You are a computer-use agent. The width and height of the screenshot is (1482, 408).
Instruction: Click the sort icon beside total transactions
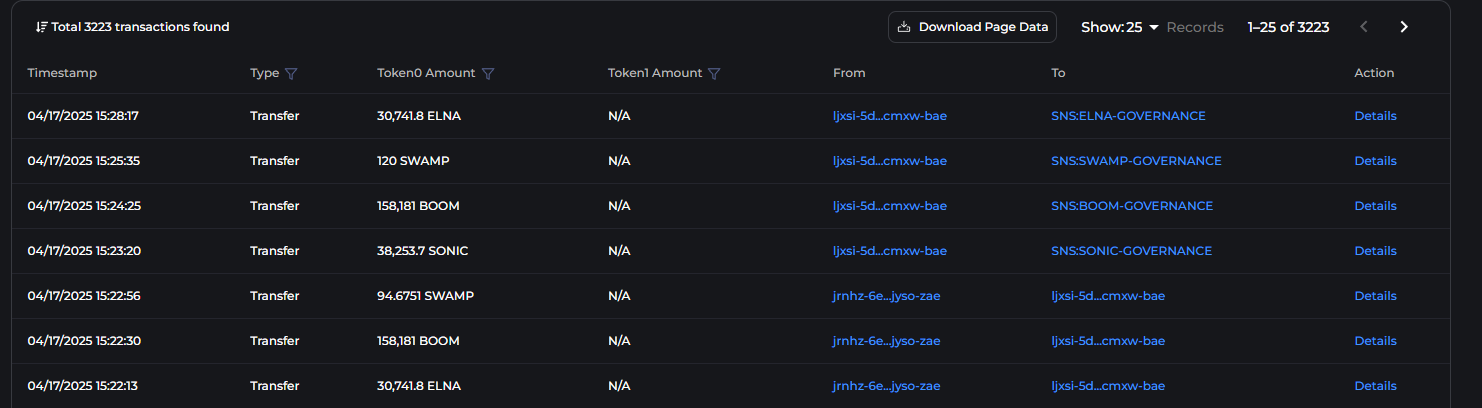(41, 27)
